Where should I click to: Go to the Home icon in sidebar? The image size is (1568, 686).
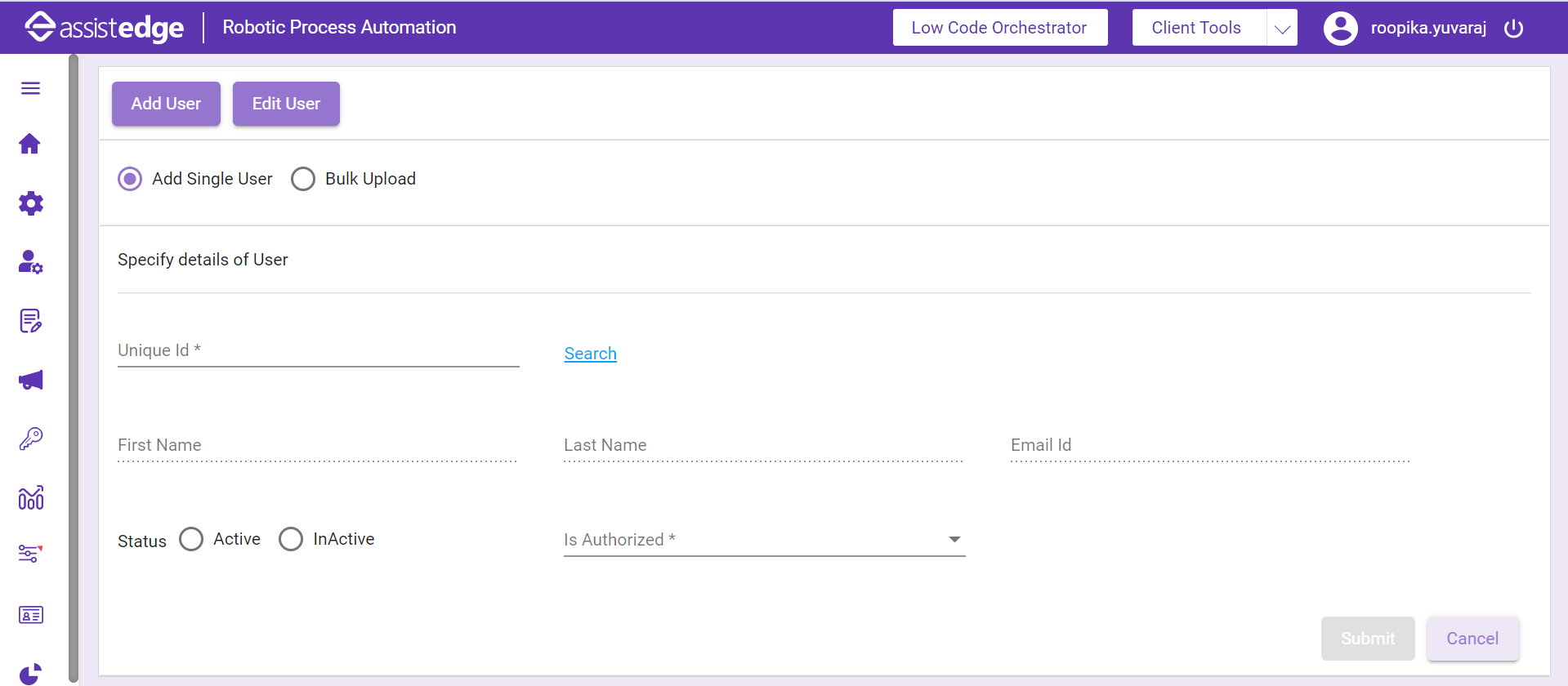coord(30,145)
